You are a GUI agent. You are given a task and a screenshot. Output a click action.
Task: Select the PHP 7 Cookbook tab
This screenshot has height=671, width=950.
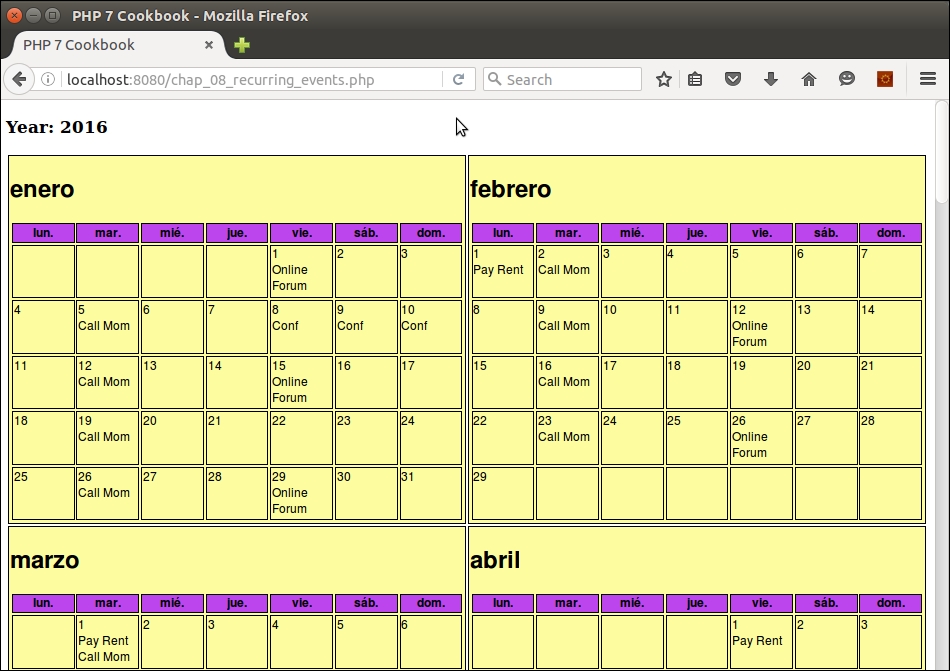[x=100, y=45]
